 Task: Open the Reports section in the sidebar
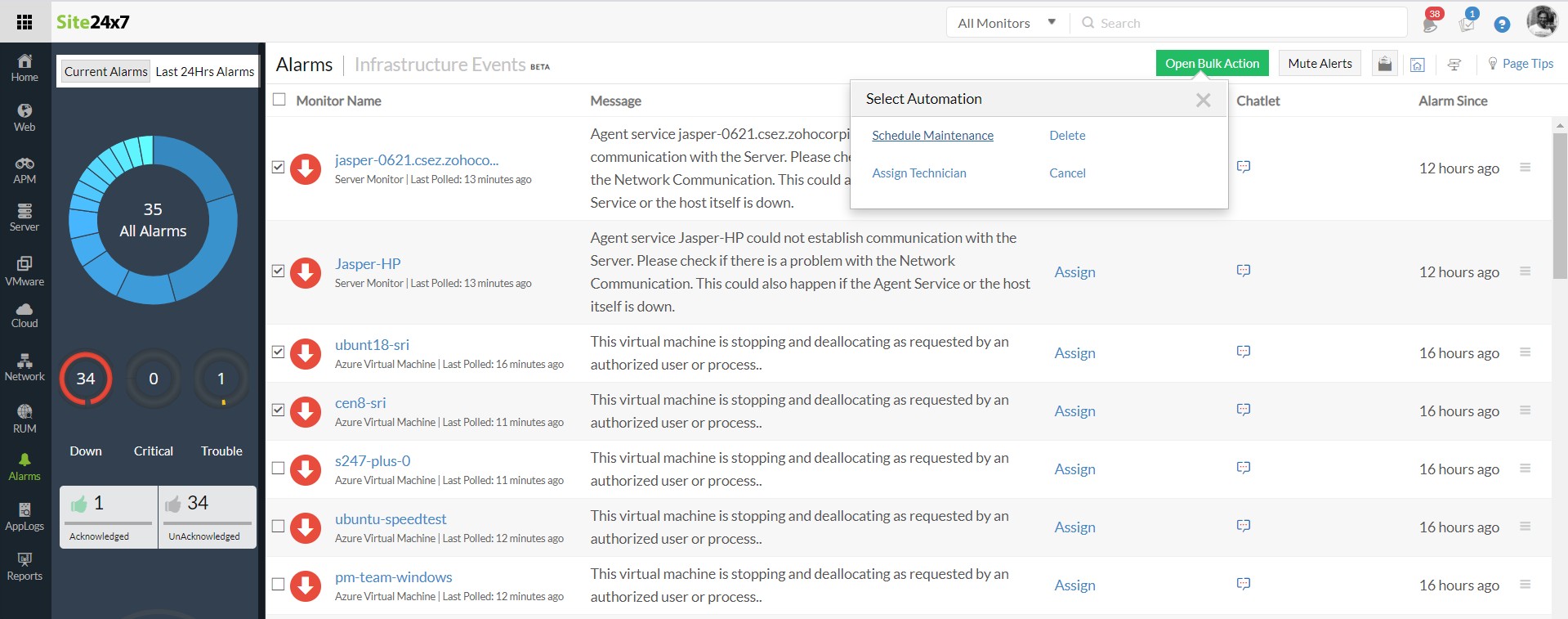click(x=25, y=567)
